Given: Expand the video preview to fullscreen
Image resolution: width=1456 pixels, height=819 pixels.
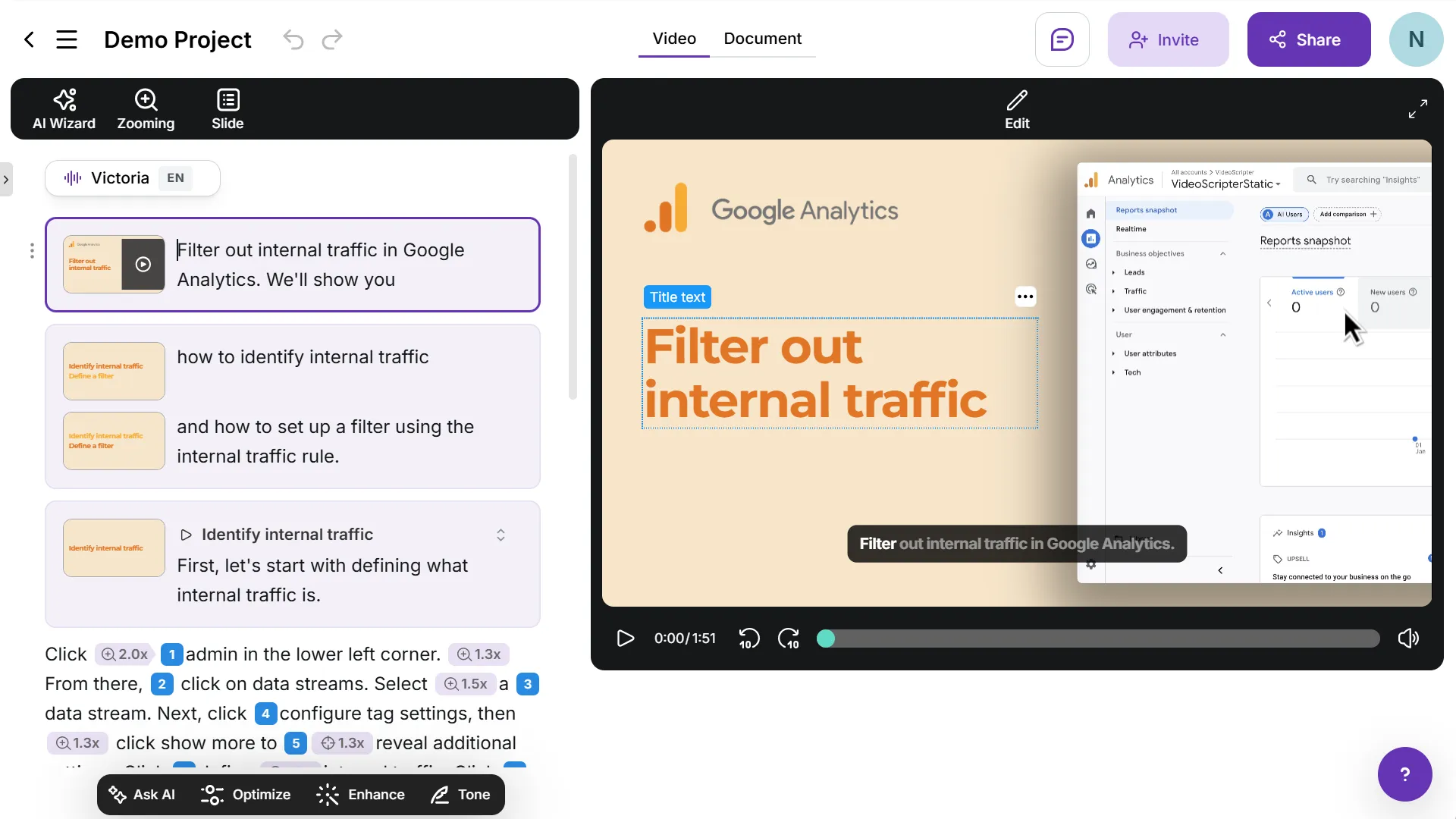Looking at the screenshot, I should pyautogui.click(x=1417, y=109).
